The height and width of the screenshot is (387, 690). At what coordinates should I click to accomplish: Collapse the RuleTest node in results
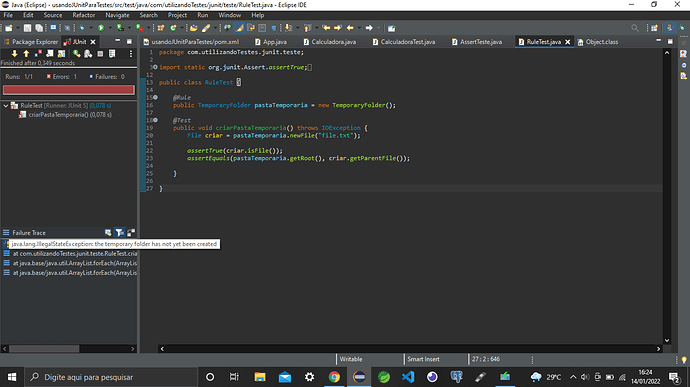click(6, 106)
